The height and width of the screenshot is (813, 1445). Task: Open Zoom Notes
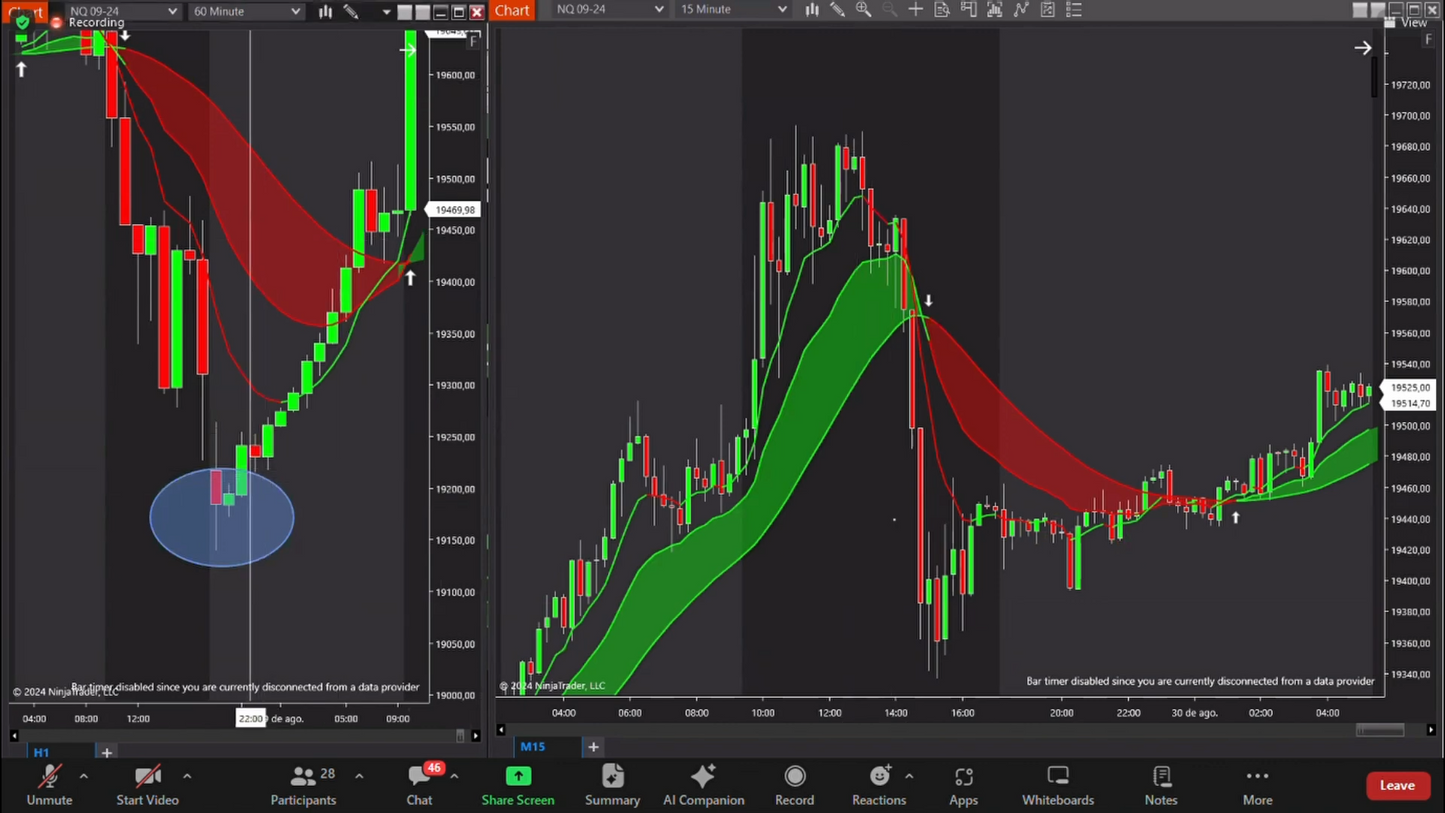[x=1161, y=785]
